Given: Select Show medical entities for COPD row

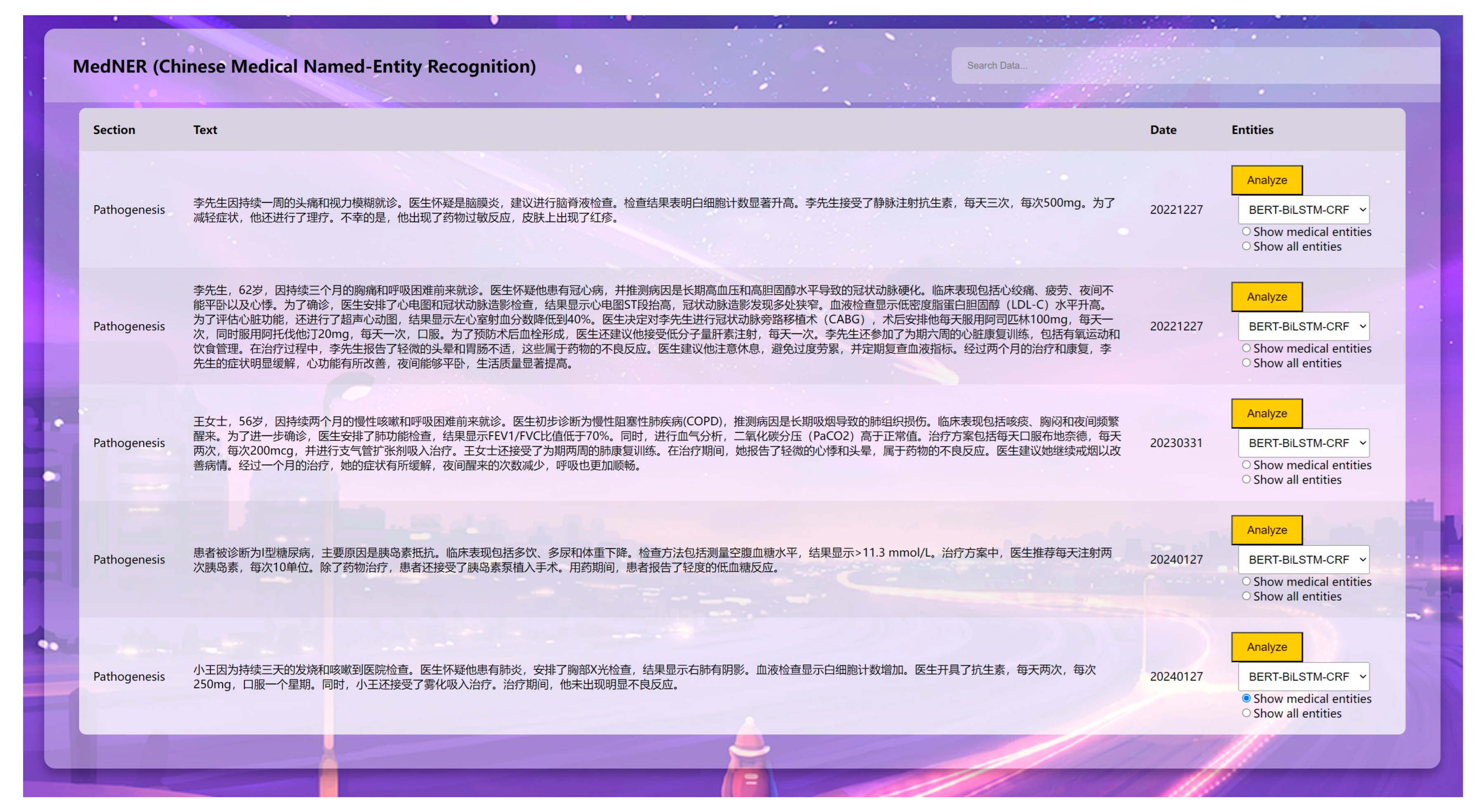Looking at the screenshot, I should pyautogui.click(x=1246, y=465).
